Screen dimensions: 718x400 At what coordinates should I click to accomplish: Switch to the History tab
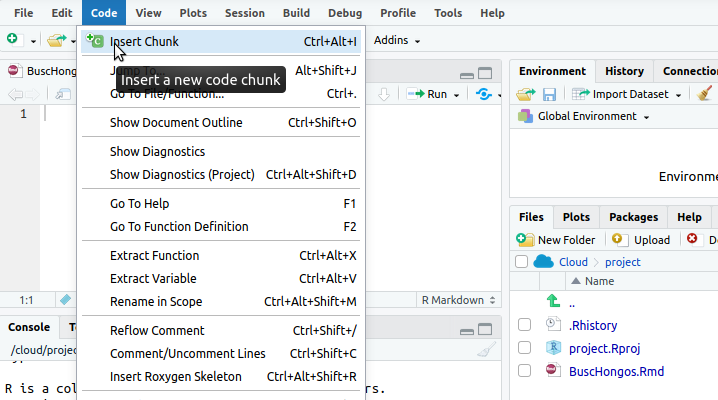click(x=624, y=71)
